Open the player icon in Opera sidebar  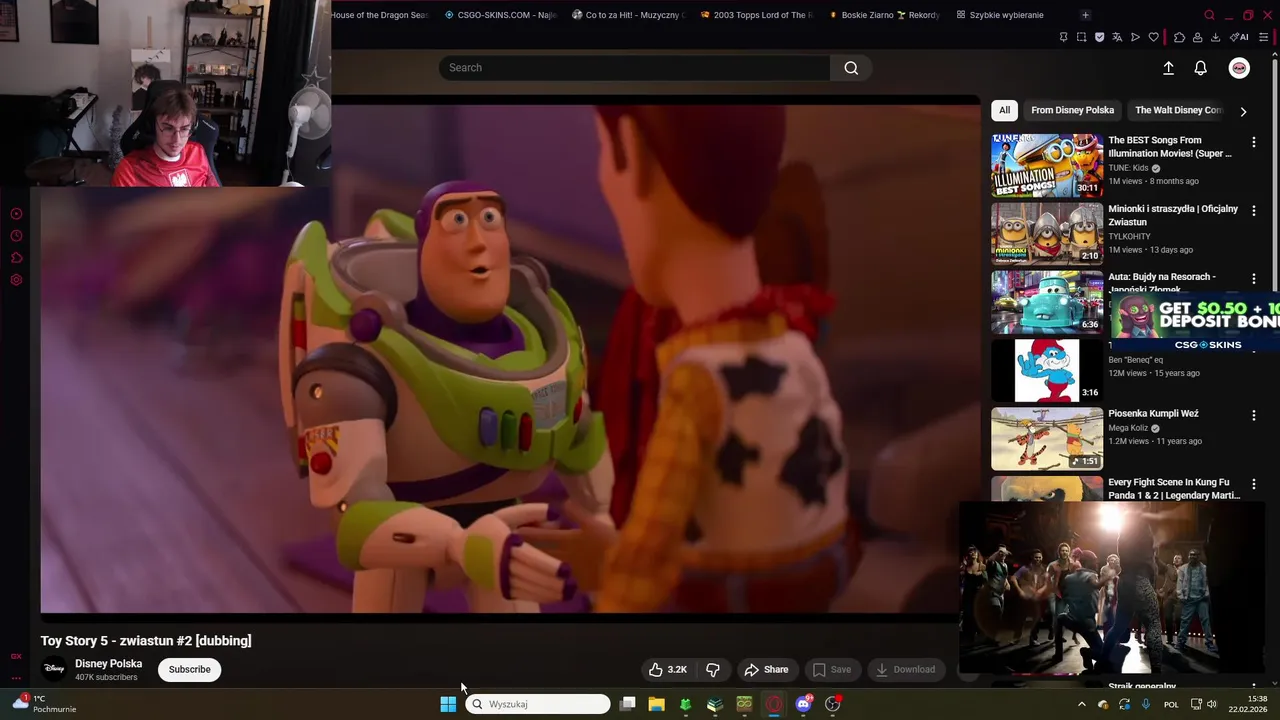(16, 214)
